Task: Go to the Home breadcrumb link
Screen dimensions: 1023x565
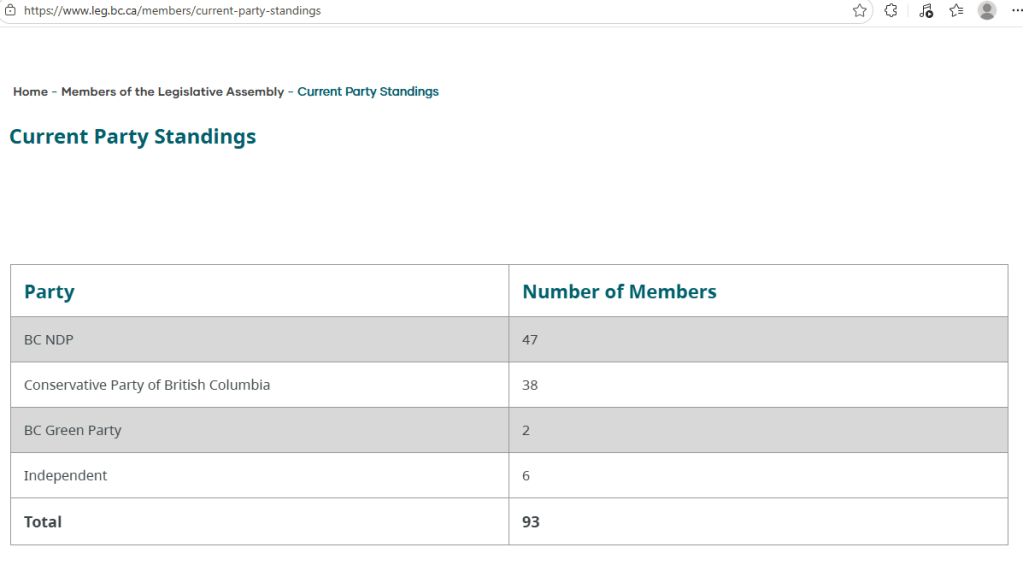Action: click(30, 92)
